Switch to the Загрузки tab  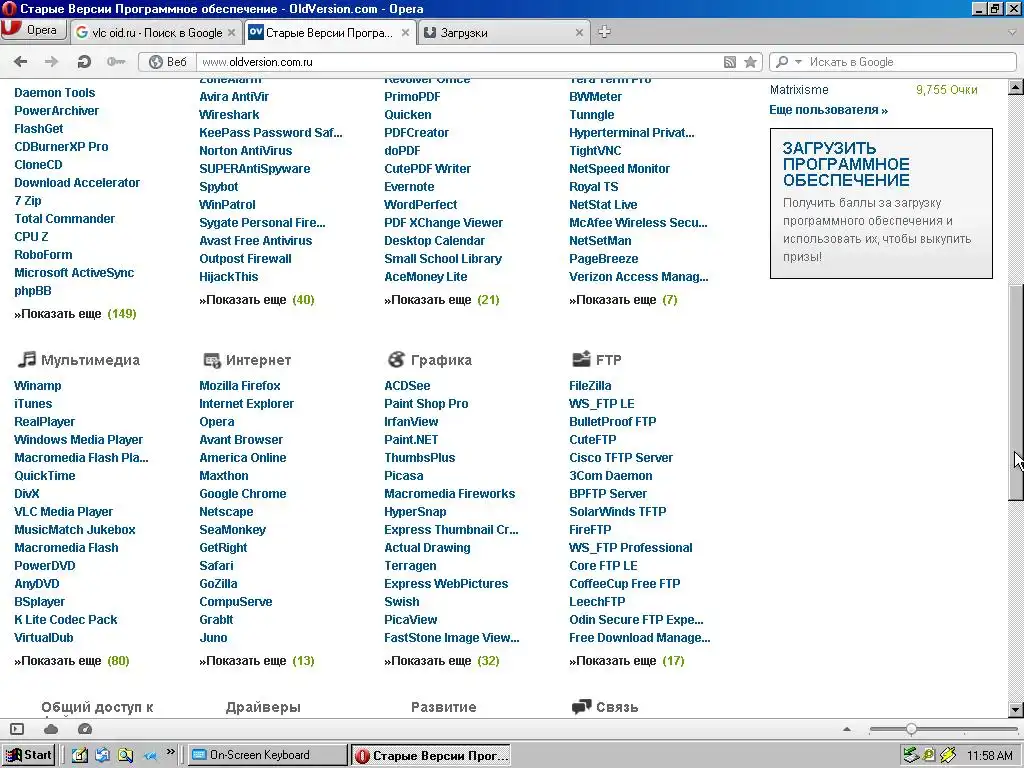pyautogui.click(x=504, y=33)
